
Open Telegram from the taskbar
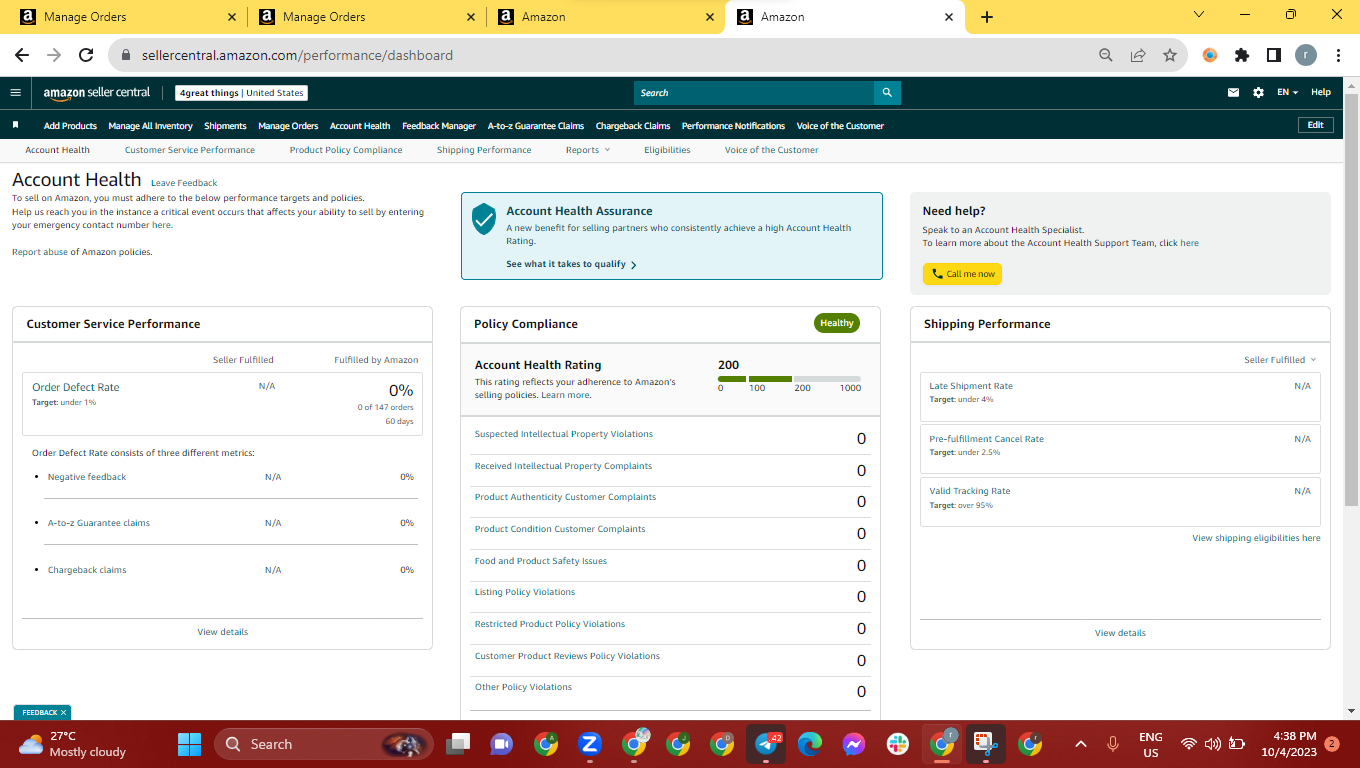pyautogui.click(x=768, y=744)
